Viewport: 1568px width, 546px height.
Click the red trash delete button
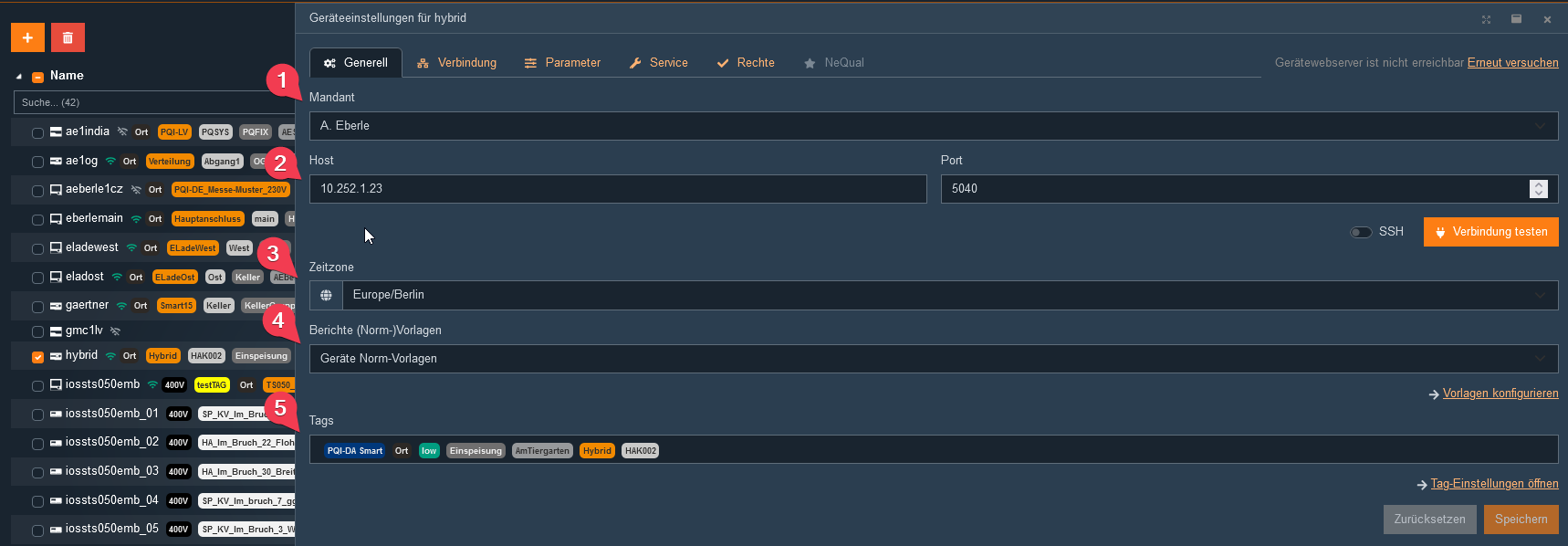68,37
